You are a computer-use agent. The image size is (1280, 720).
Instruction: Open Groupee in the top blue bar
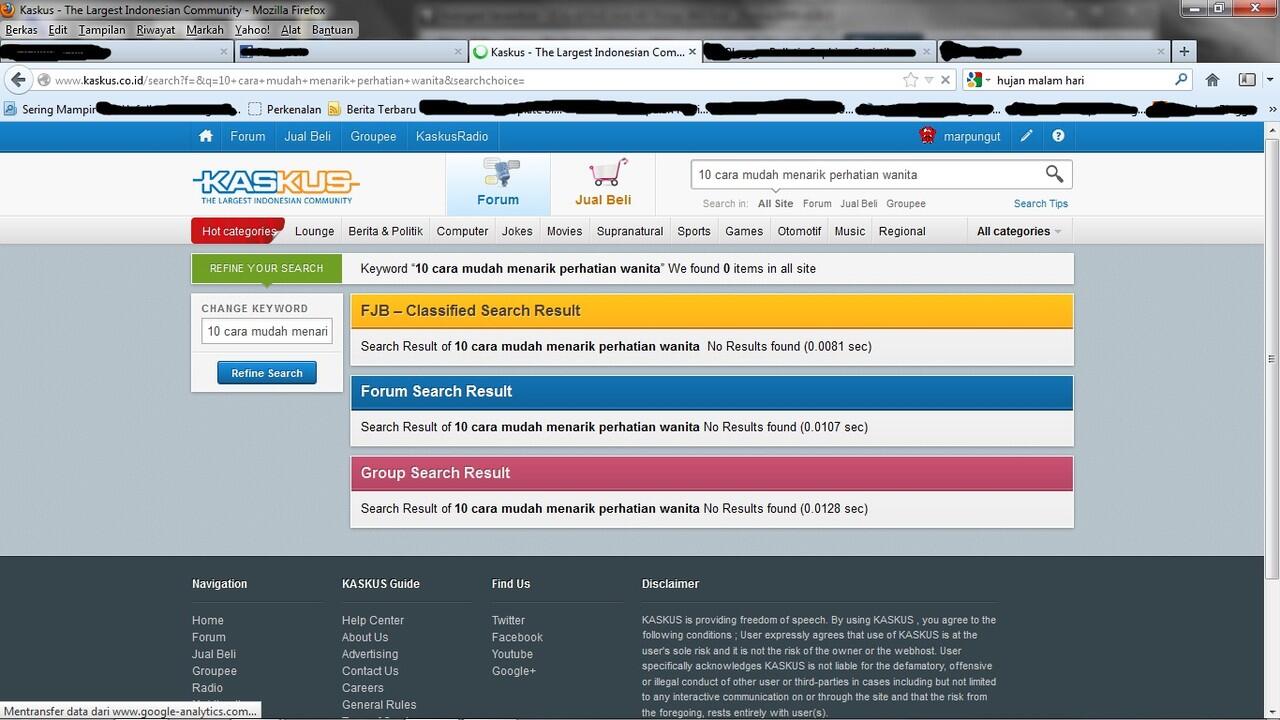tap(373, 136)
